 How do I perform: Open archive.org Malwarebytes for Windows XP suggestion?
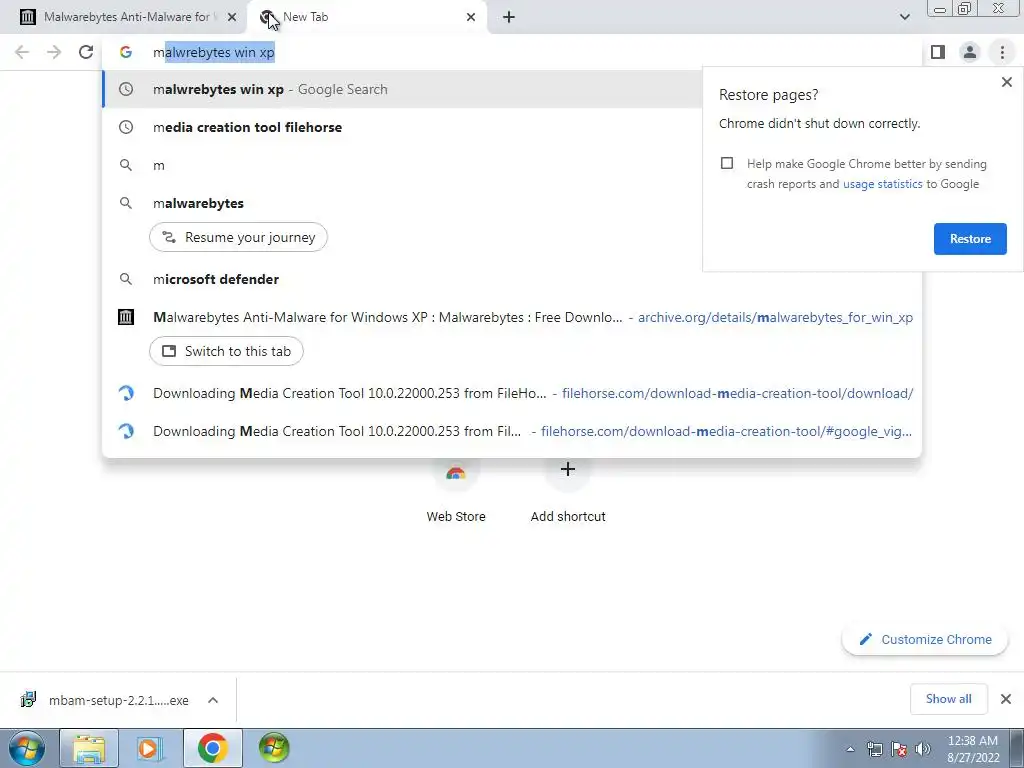pyautogui.click(x=512, y=317)
